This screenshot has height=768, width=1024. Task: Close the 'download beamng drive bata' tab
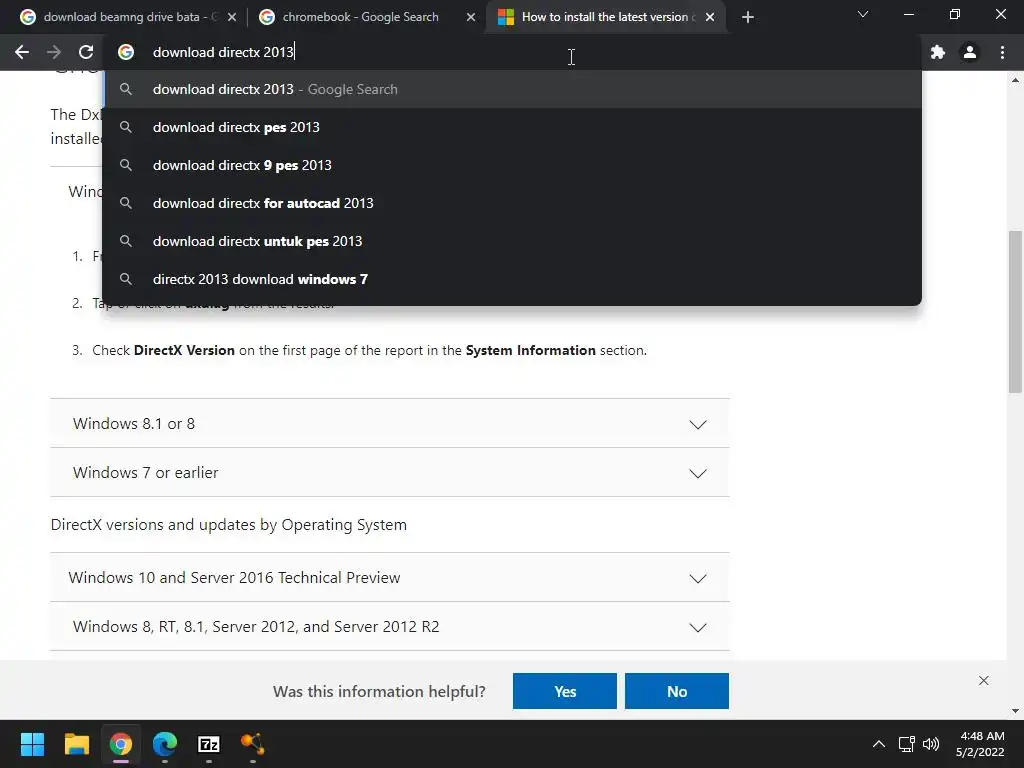[x=232, y=17]
